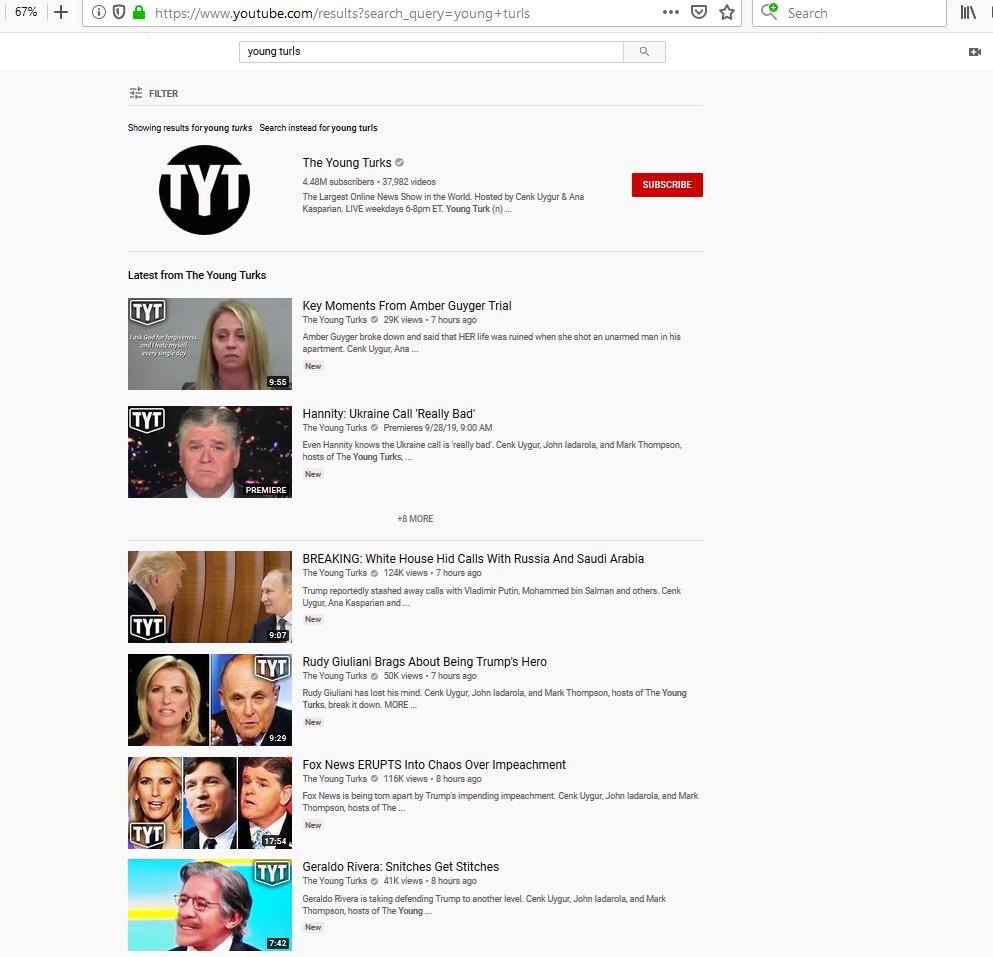Expand the +8 MORE videos row
Viewport: 993px width, 957px height.
pyautogui.click(x=415, y=519)
